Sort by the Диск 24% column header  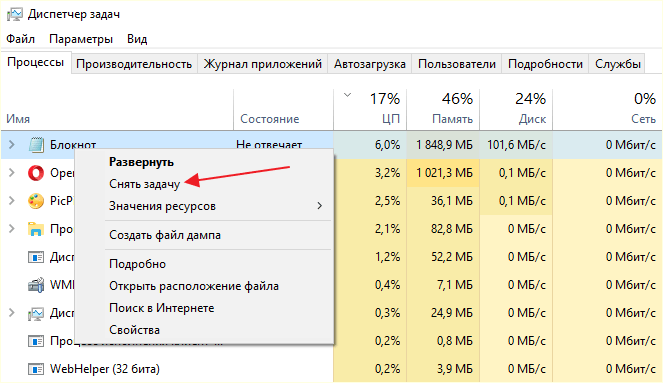[516, 109]
